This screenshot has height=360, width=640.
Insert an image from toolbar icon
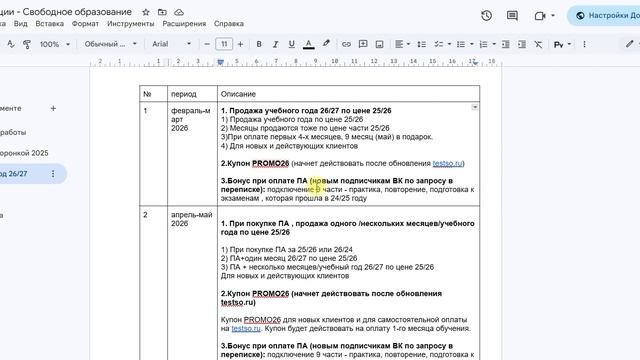point(380,44)
